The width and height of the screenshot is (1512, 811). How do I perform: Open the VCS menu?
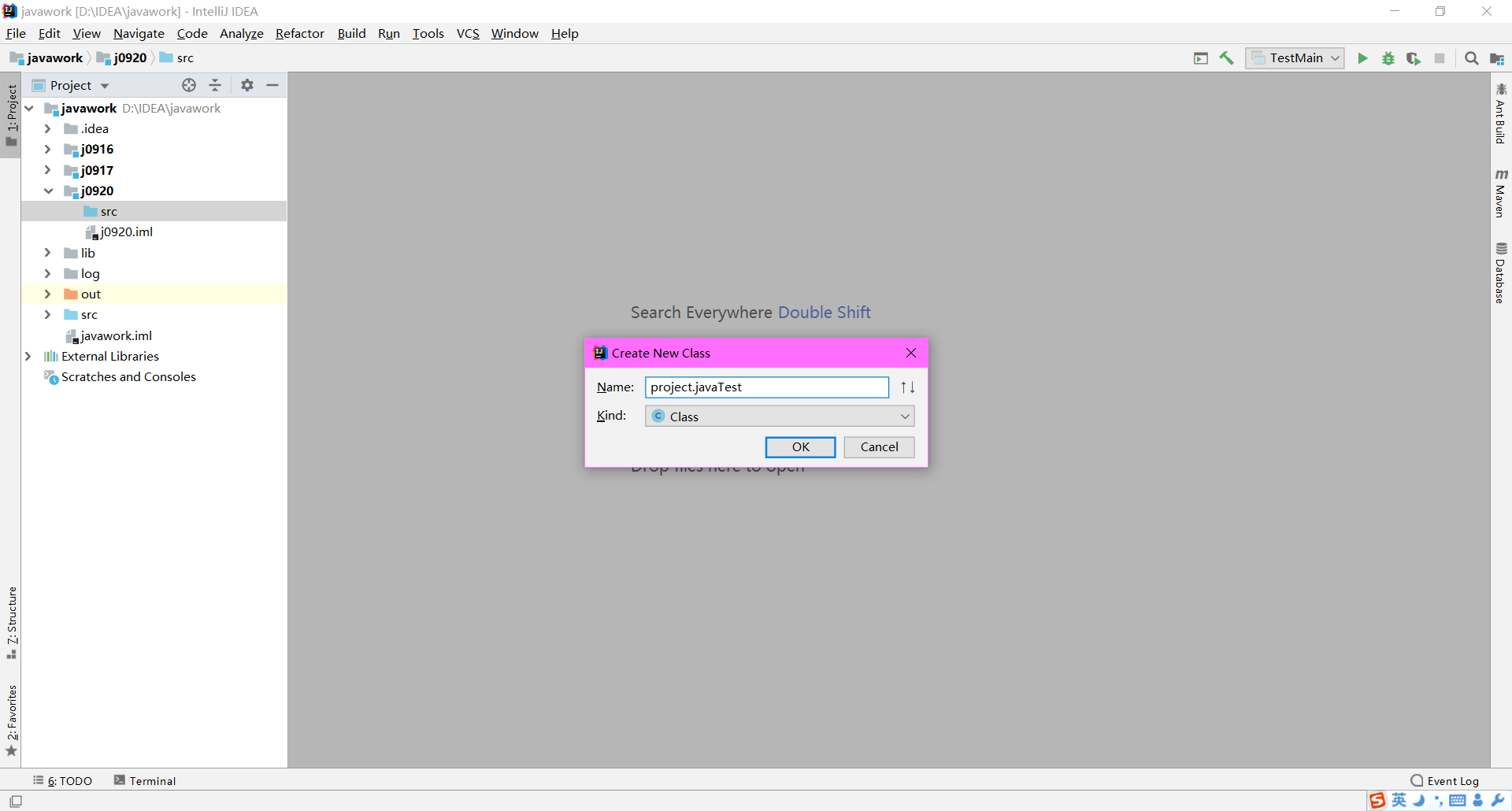468,33
